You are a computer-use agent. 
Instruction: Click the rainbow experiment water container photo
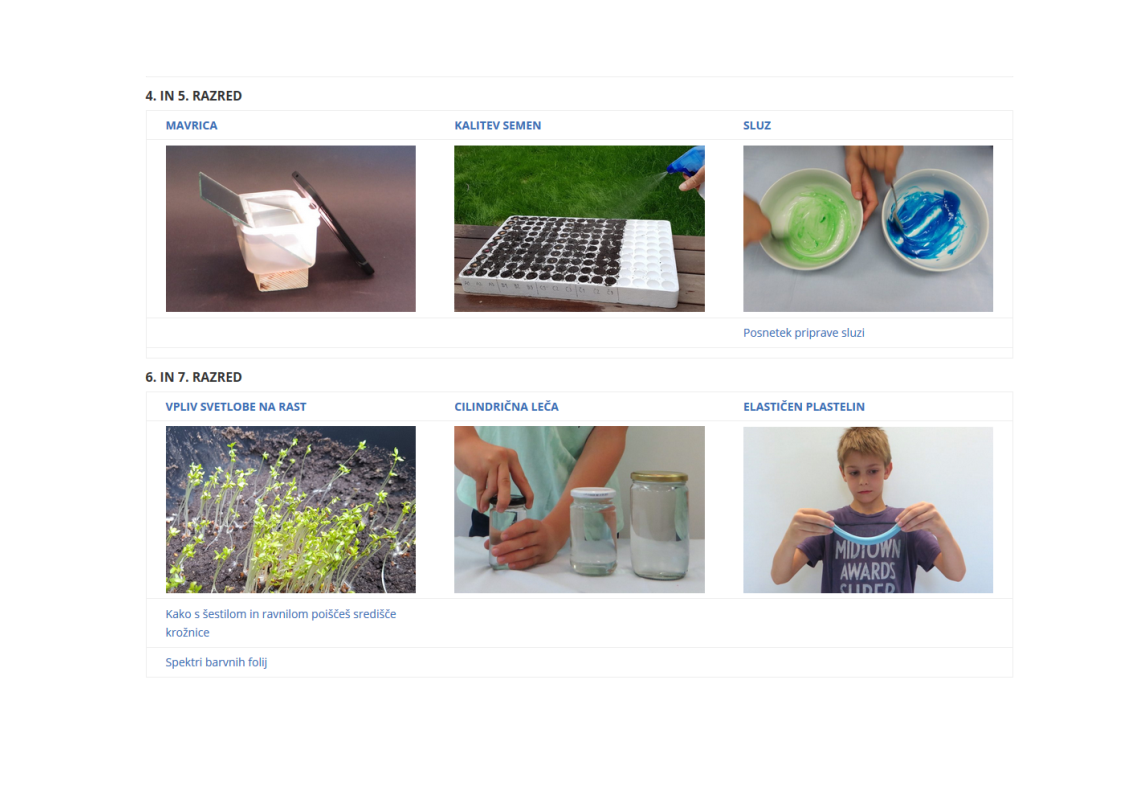pyautogui.click(x=291, y=228)
